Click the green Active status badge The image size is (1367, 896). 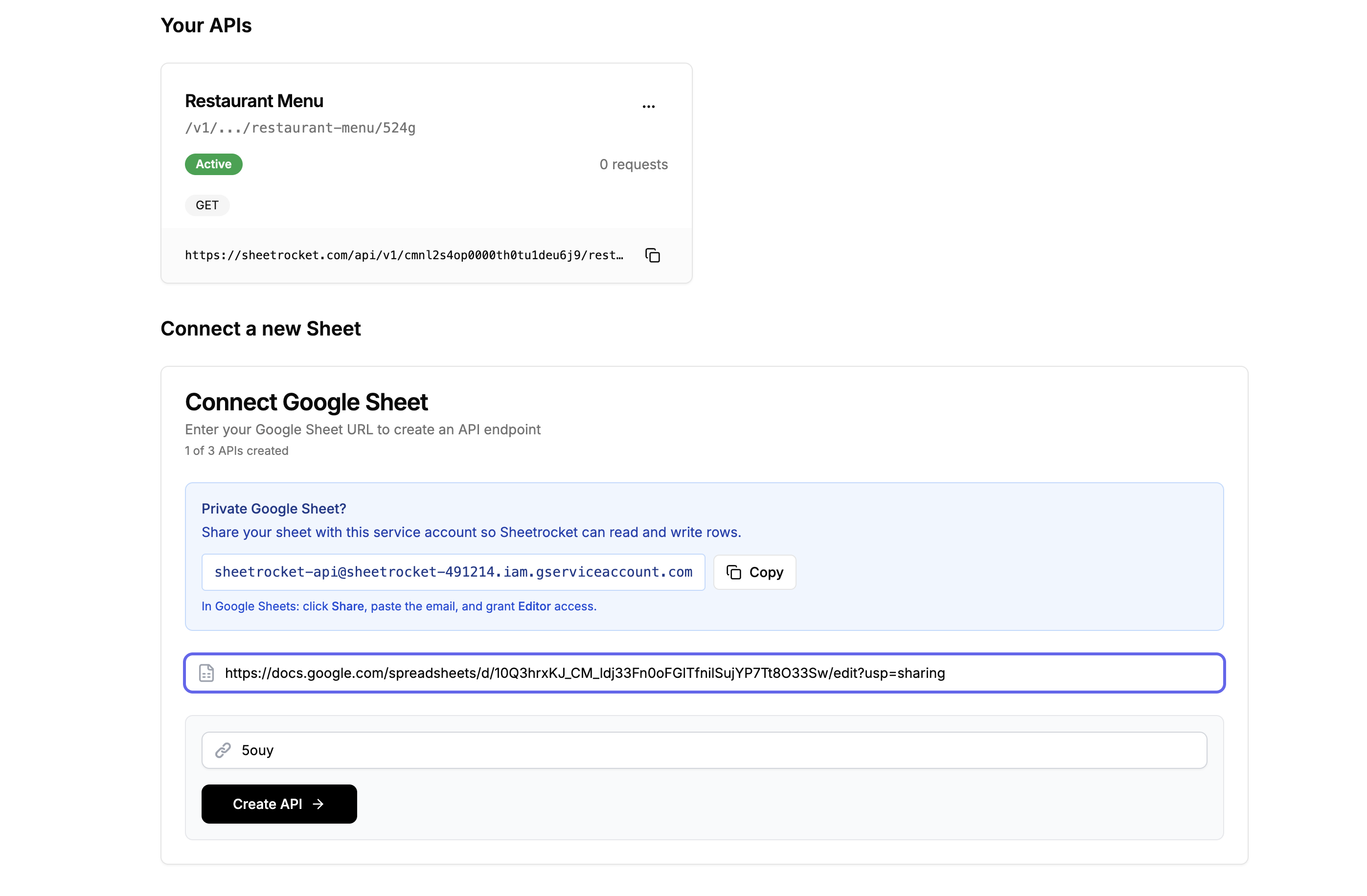tap(214, 164)
